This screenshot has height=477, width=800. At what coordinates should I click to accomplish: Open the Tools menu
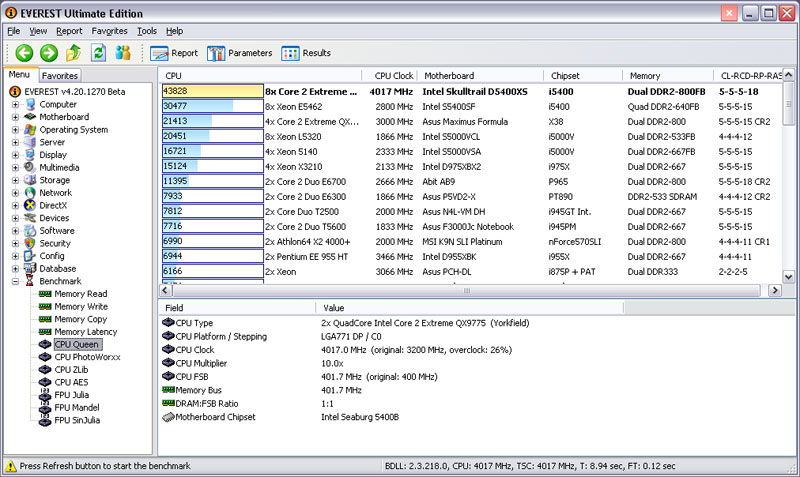[146, 31]
